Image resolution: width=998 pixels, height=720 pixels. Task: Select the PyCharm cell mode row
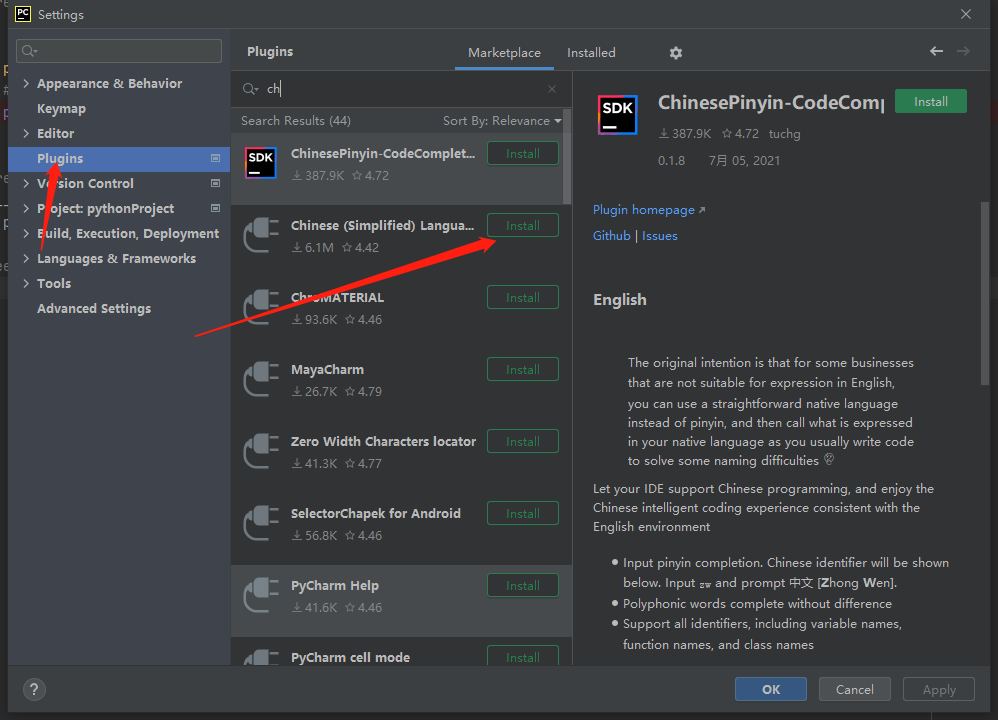[401, 653]
